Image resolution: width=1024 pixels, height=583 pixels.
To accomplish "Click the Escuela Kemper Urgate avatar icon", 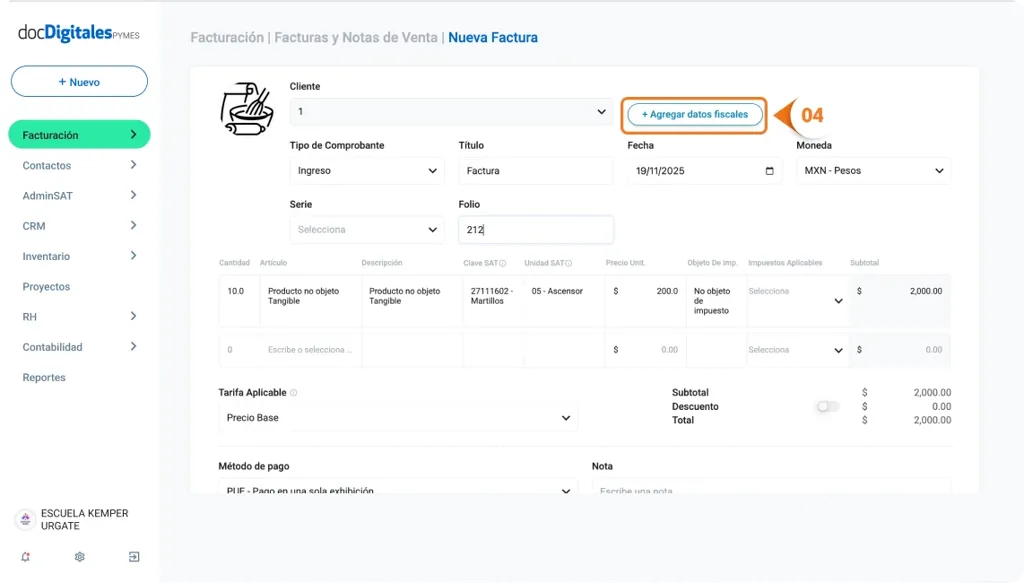I will pyautogui.click(x=24, y=517).
